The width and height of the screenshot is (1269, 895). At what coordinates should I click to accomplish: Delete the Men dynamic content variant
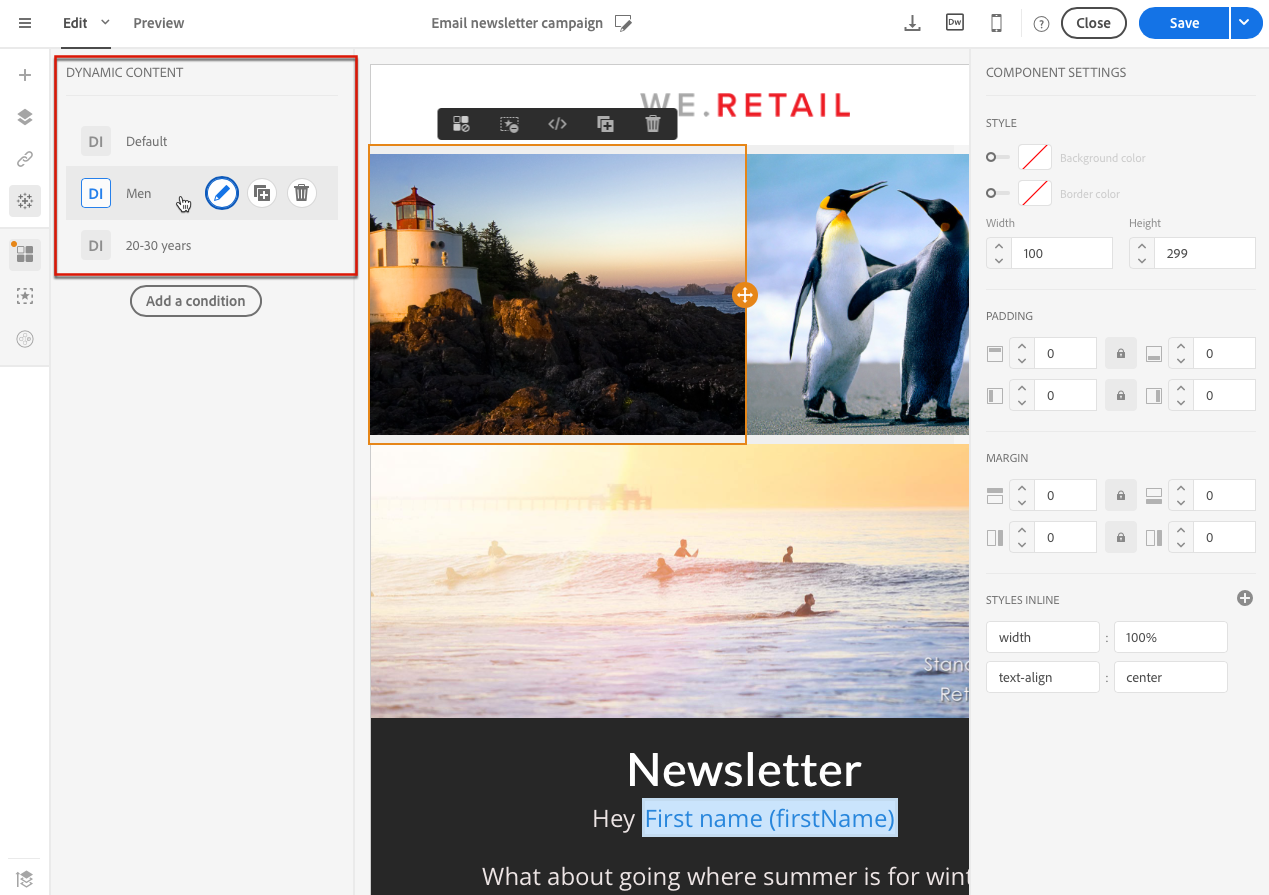click(x=302, y=193)
